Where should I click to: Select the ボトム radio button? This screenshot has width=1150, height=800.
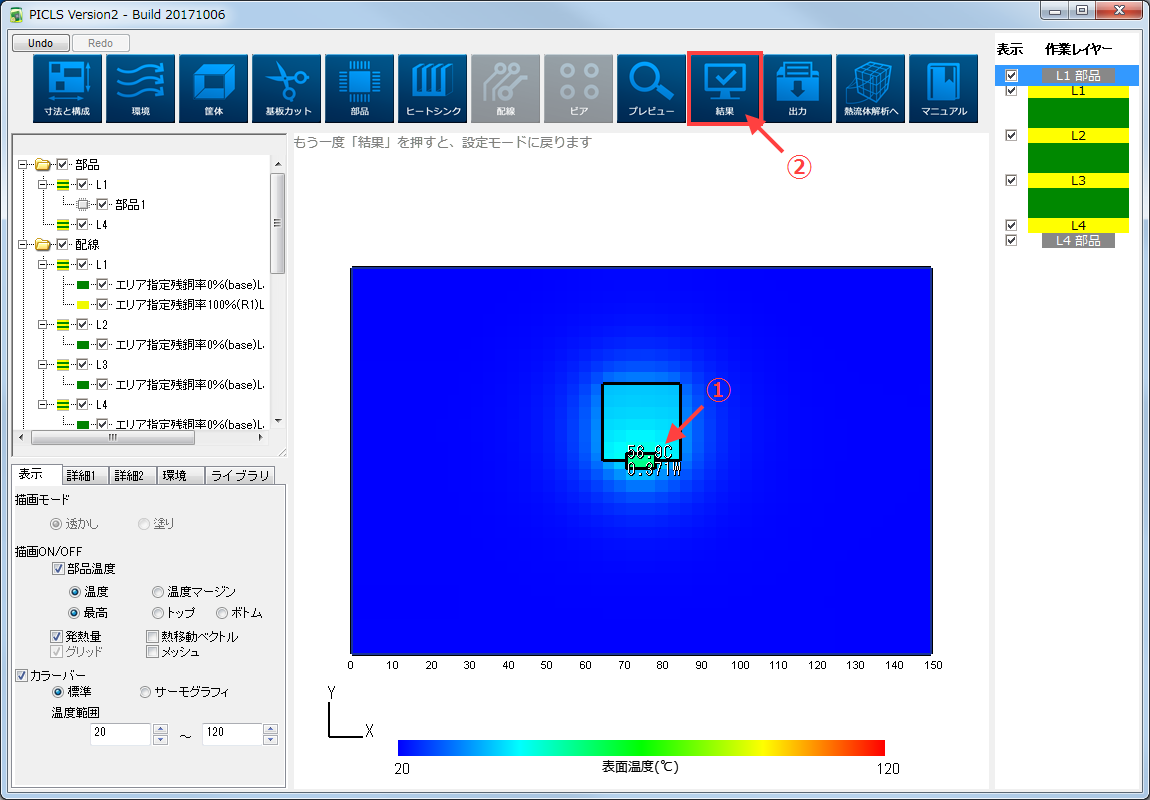point(221,613)
